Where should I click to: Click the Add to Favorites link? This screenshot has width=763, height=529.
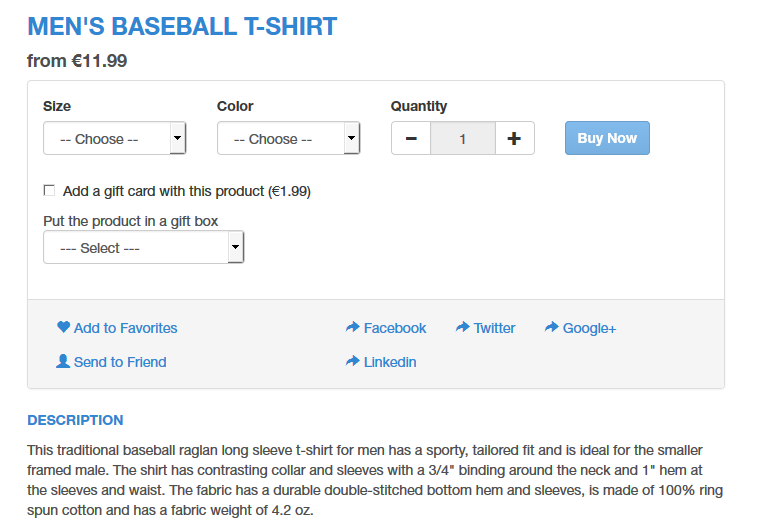coord(126,328)
